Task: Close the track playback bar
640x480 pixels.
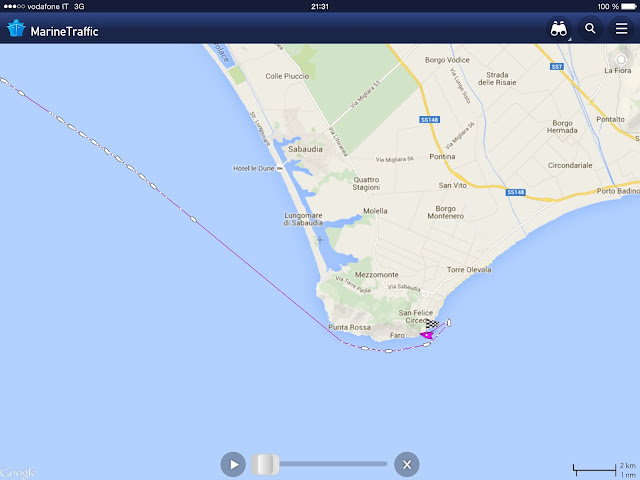Action: coord(407,464)
